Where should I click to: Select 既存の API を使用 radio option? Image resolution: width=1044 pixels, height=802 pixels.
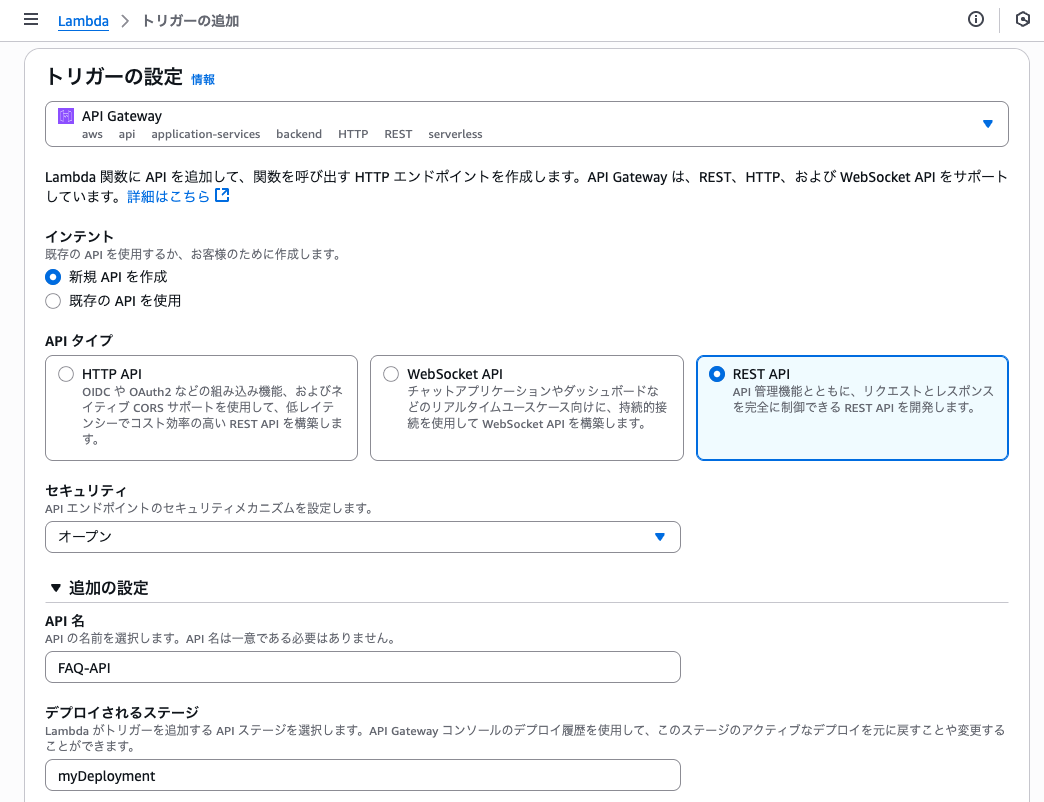pos(53,301)
